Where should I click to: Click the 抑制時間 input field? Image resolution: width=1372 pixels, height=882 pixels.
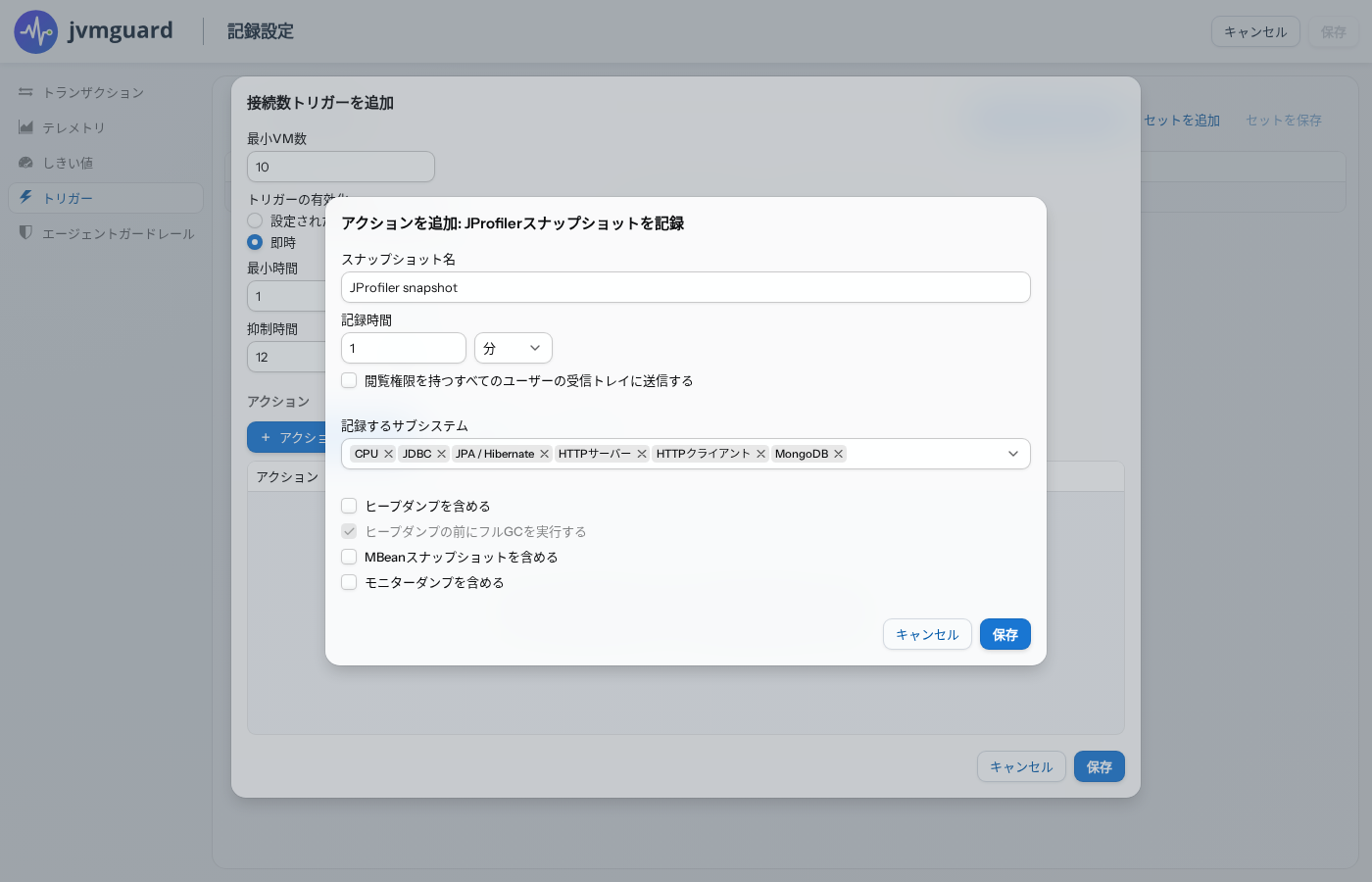tap(286, 357)
